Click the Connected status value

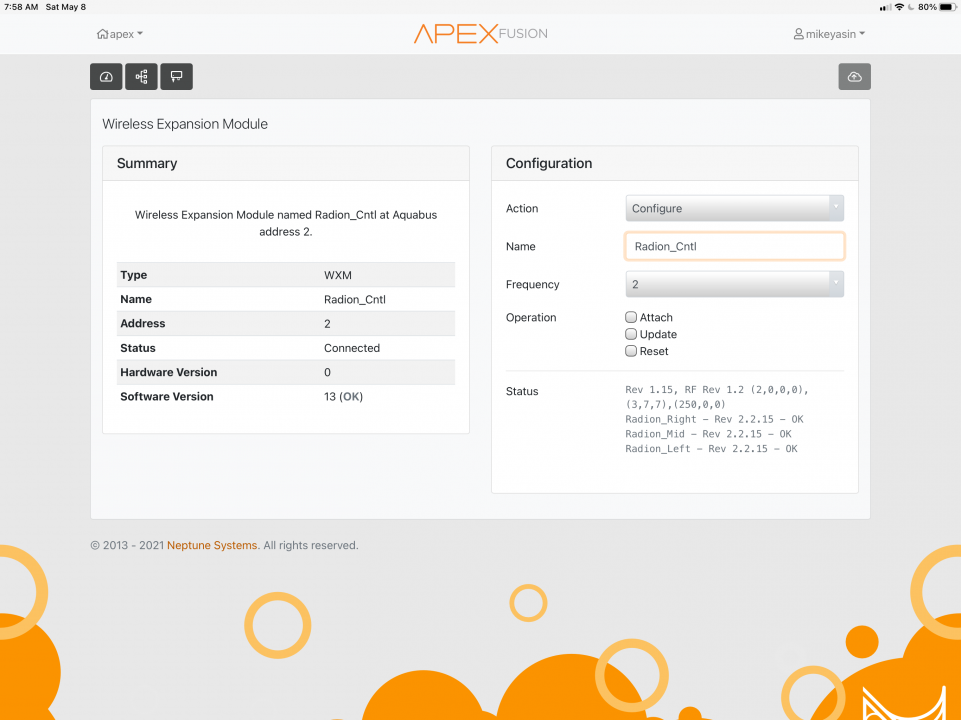pos(352,348)
